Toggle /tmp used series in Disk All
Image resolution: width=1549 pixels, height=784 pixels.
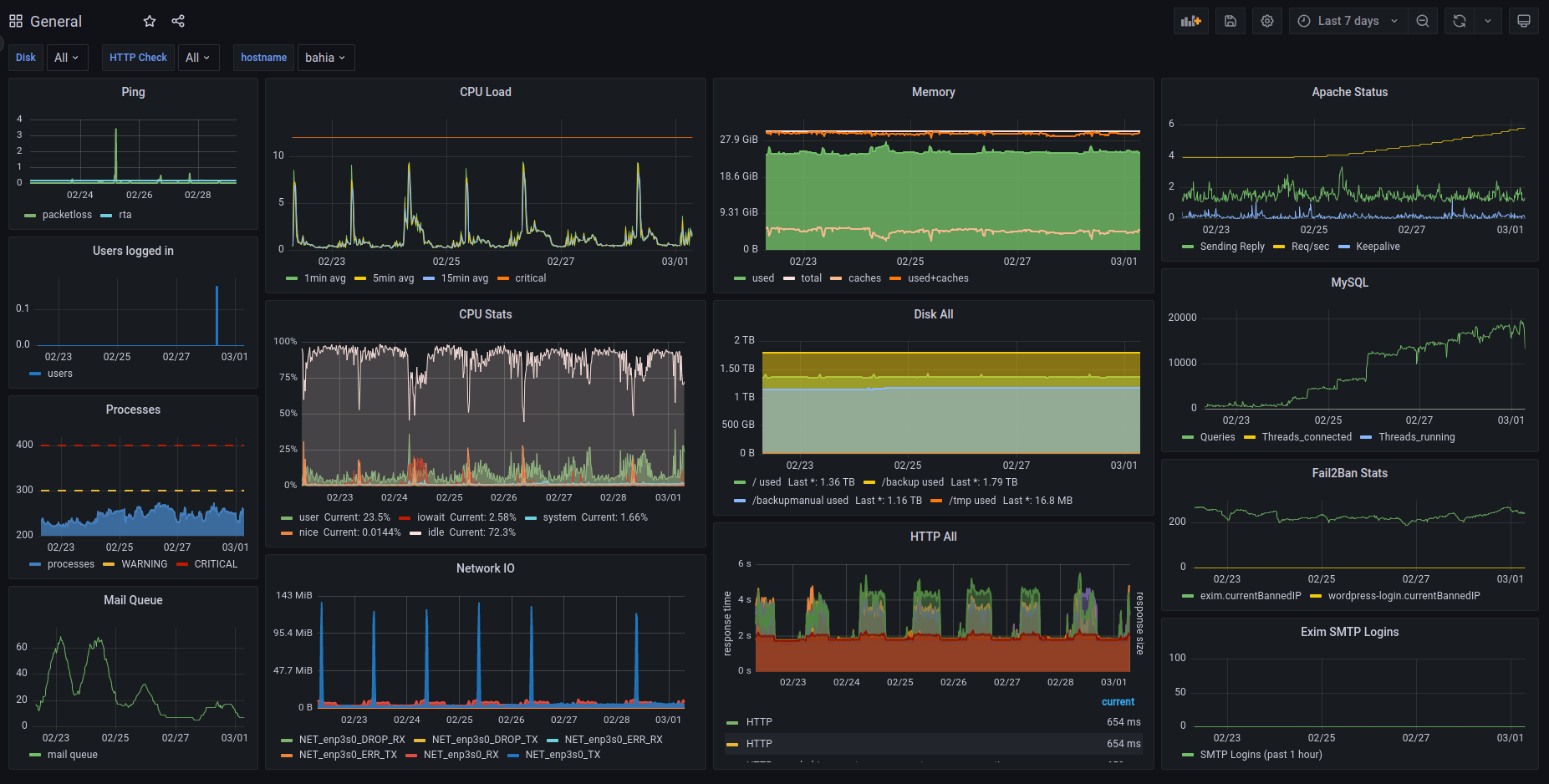pos(972,501)
